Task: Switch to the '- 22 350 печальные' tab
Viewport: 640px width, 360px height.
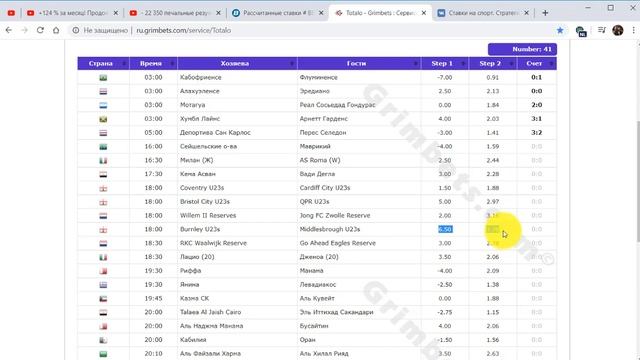Action: 176,13
